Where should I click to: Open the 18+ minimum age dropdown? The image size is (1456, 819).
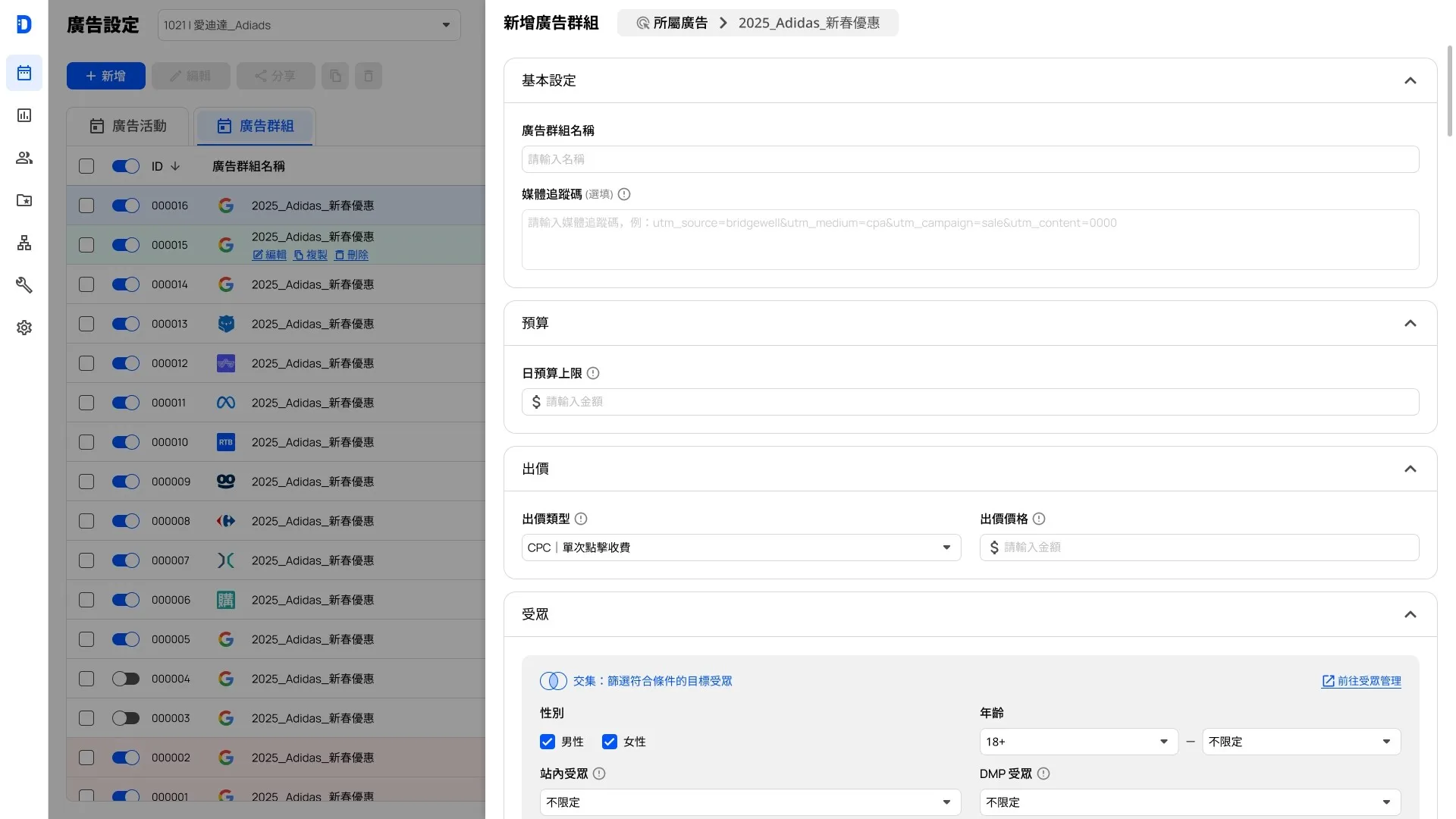1078,742
